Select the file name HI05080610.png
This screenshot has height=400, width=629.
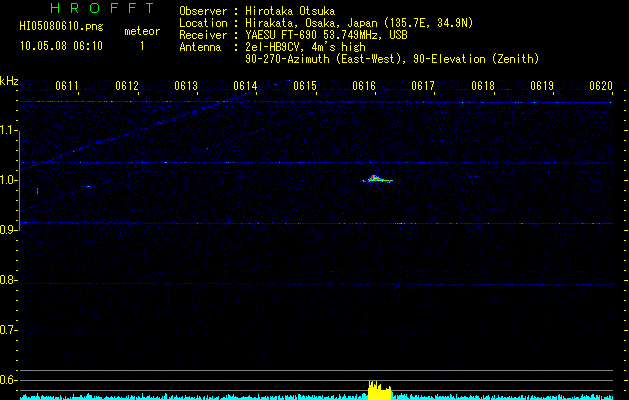61,27
